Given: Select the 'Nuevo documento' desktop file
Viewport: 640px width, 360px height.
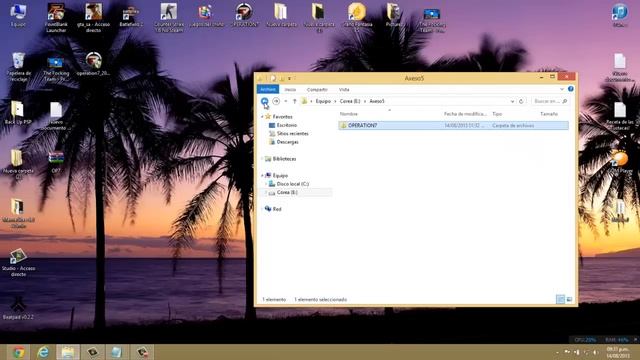Looking at the screenshot, I should point(56,116).
